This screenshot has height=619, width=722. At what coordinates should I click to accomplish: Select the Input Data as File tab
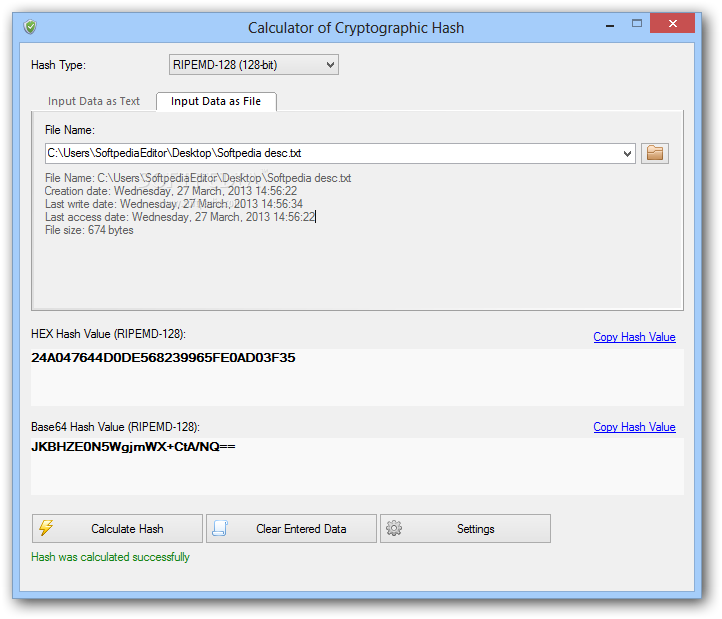pyautogui.click(x=216, y=101)
